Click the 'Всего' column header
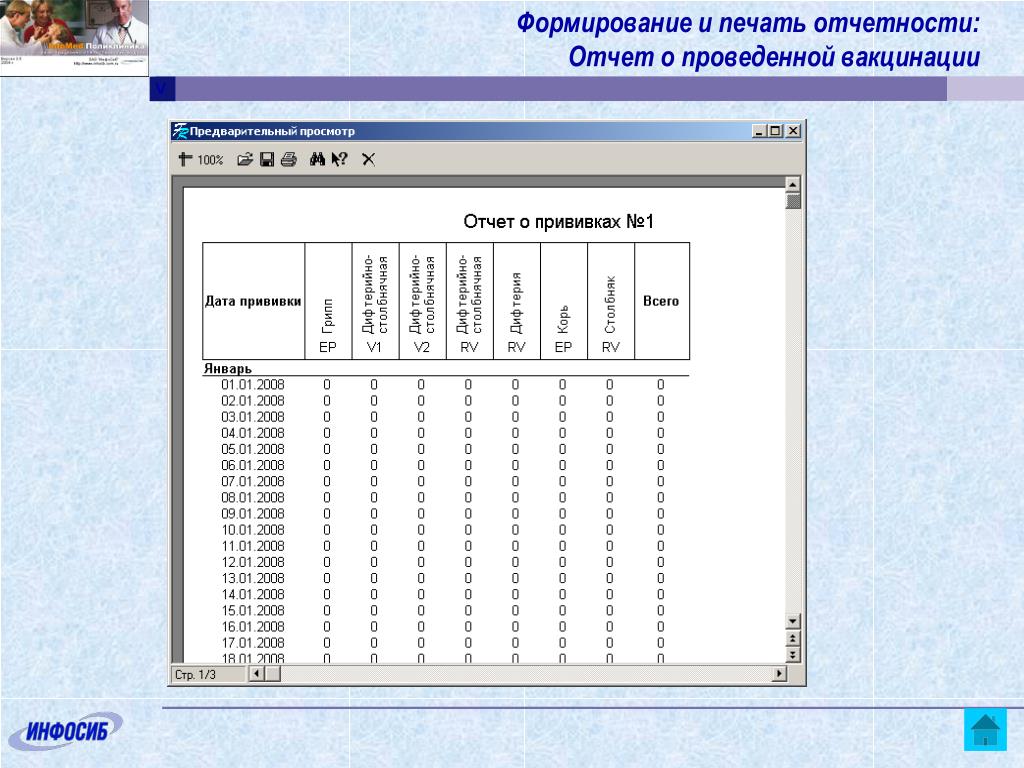The width and height of the screenshot is (1024, 768). (661, 301)
